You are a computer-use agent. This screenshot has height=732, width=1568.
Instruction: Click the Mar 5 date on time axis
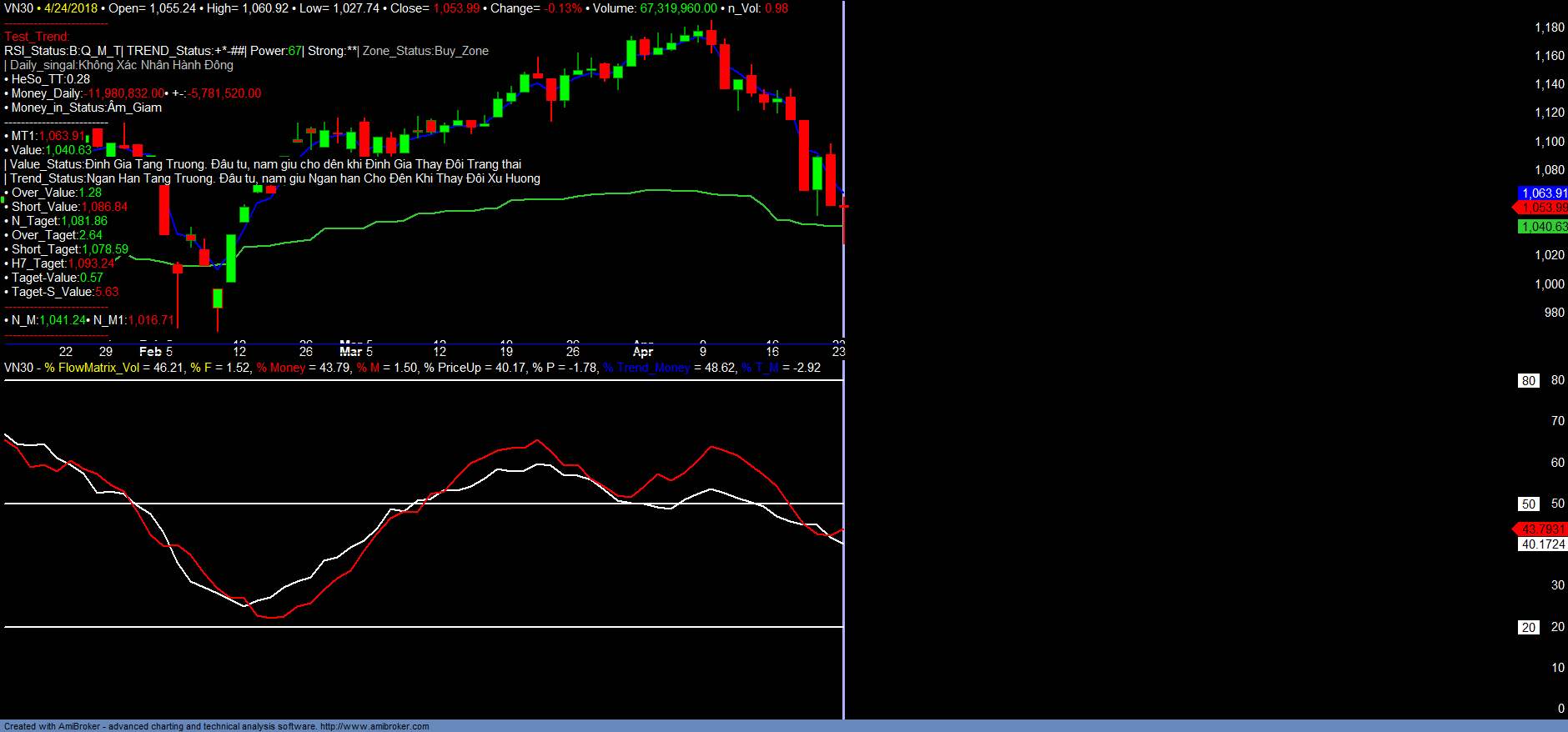tap(356, 352)
